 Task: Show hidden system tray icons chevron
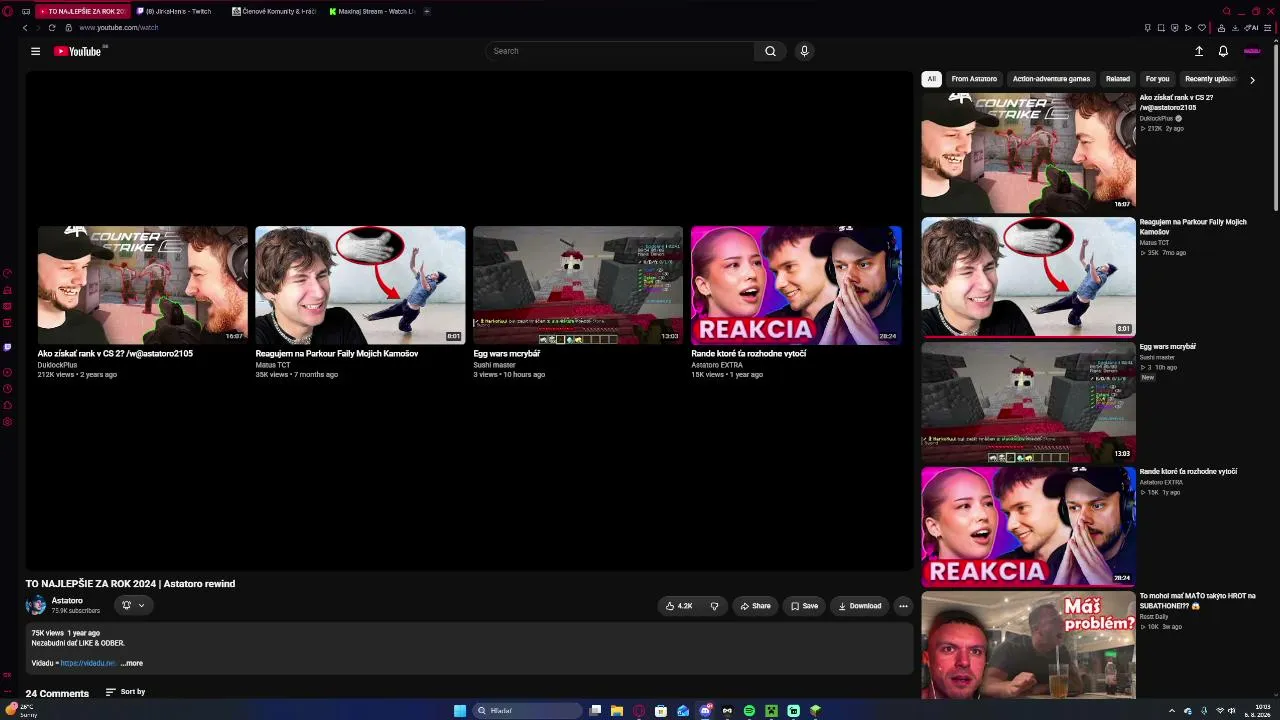[x=1172, y=711]
